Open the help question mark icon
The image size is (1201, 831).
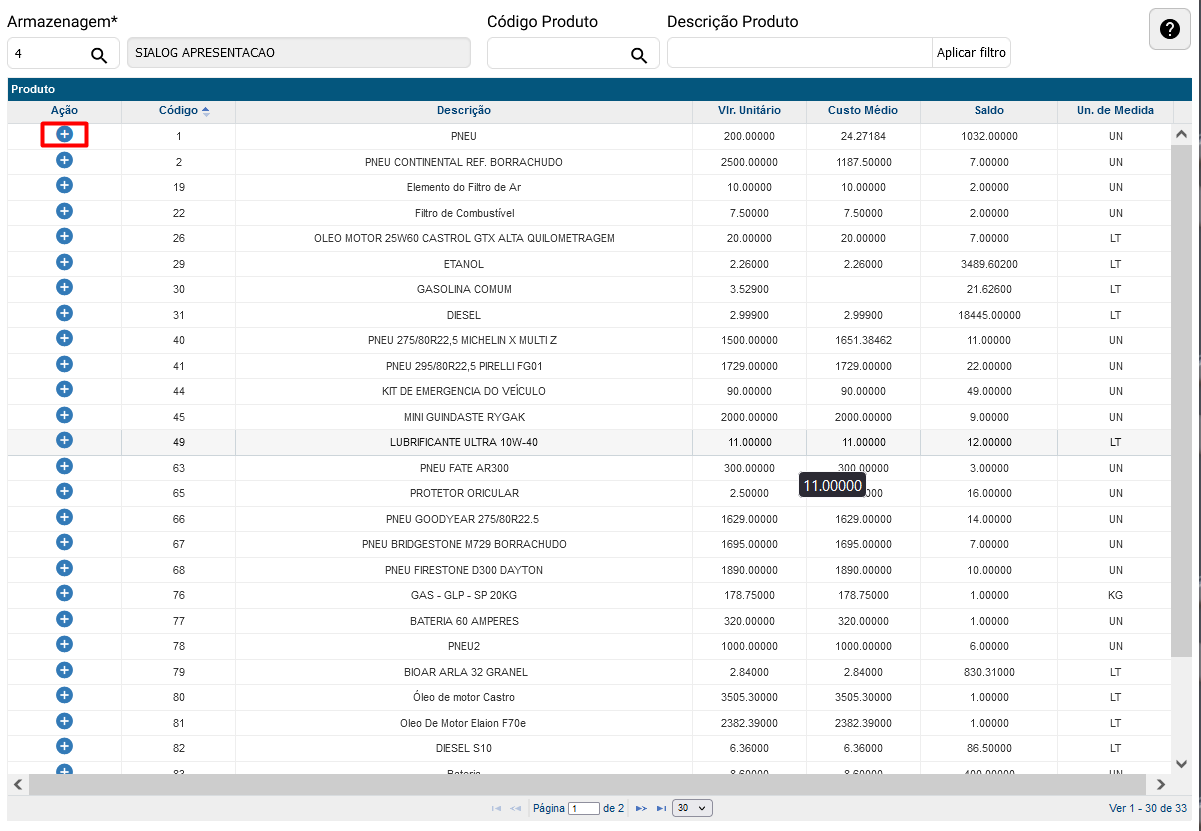[1169, 30]
